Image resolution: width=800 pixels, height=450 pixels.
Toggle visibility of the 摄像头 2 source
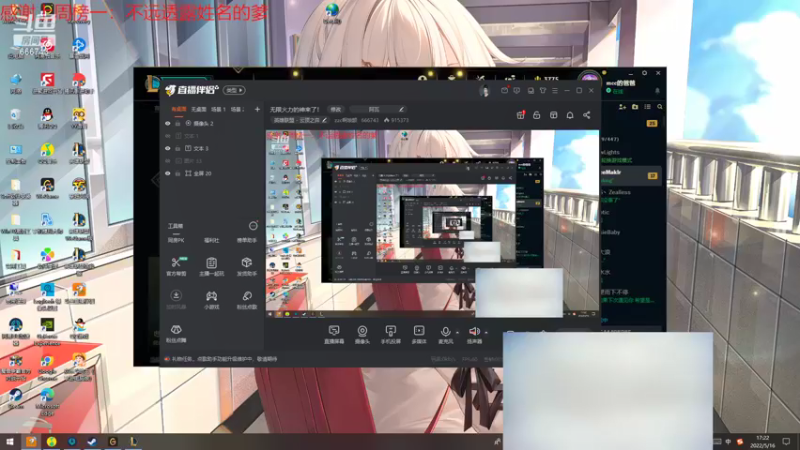167,123
